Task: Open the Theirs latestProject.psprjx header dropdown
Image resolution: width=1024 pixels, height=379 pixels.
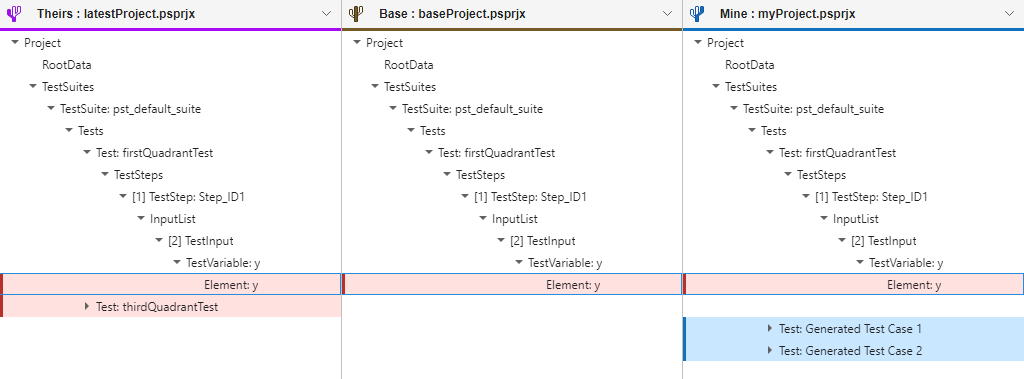Action: click(x=326, y=14)
